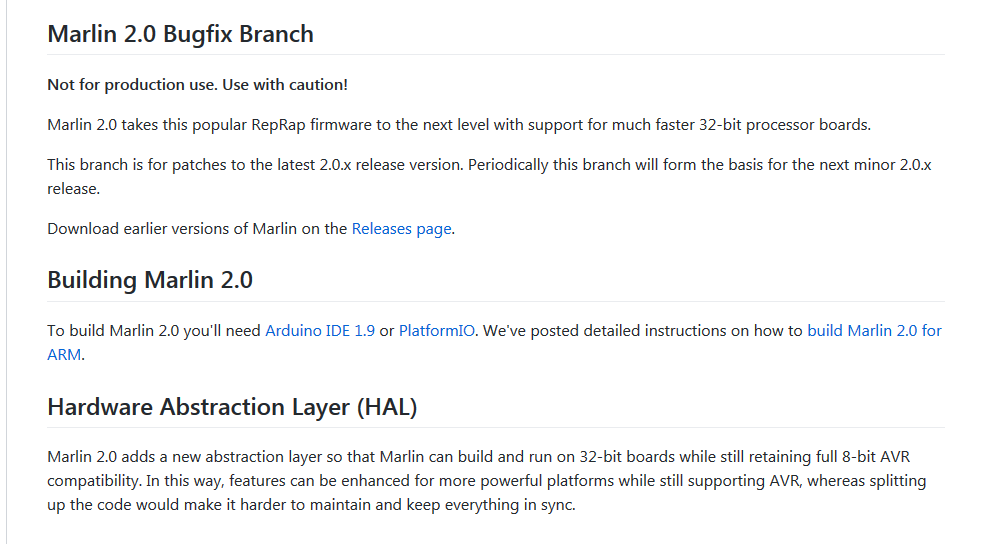The width and height of the screenshot is (981, 544).
Task: Click the 'Periodically this branch will form' sentence
Action: [699, 165]
